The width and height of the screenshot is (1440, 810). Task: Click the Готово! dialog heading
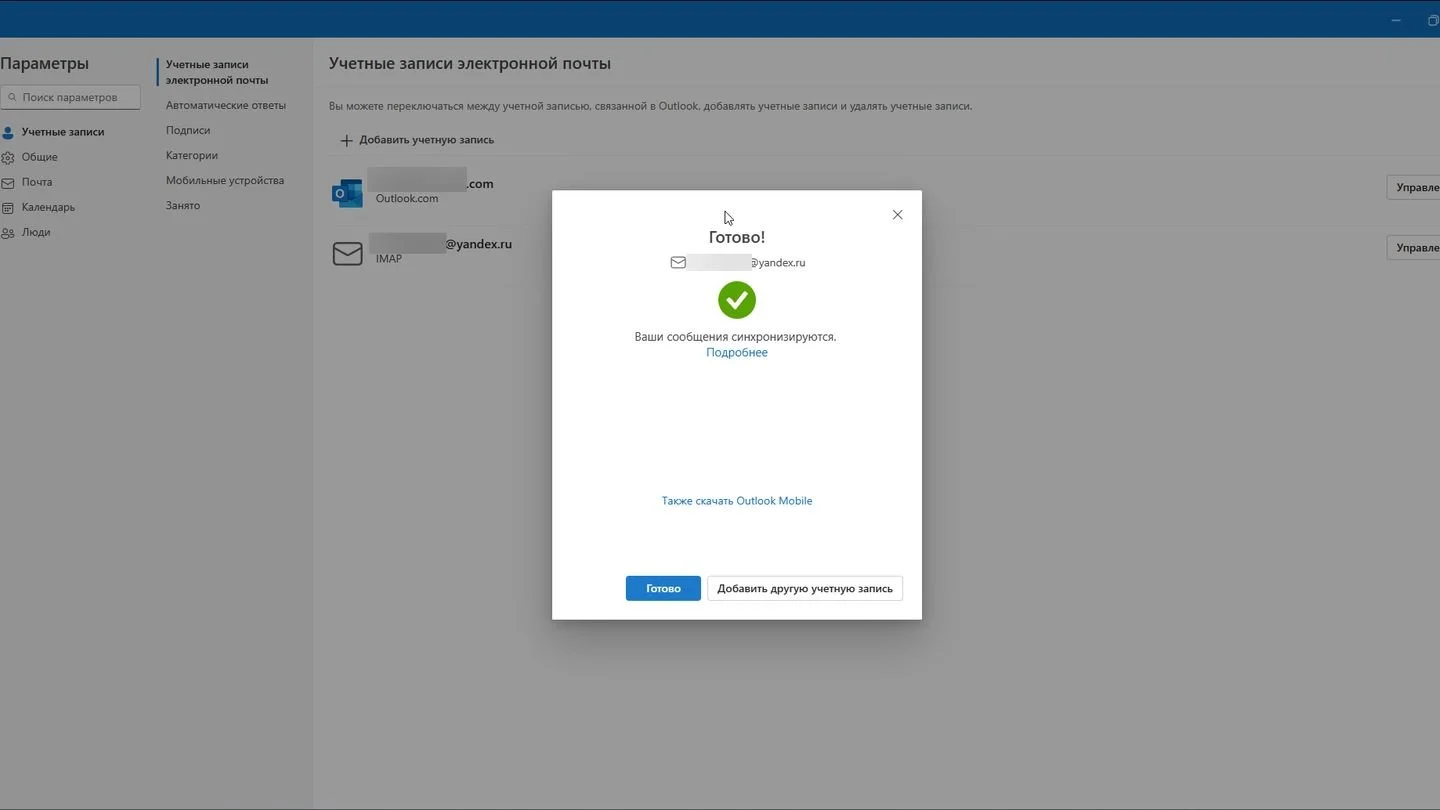737,237
